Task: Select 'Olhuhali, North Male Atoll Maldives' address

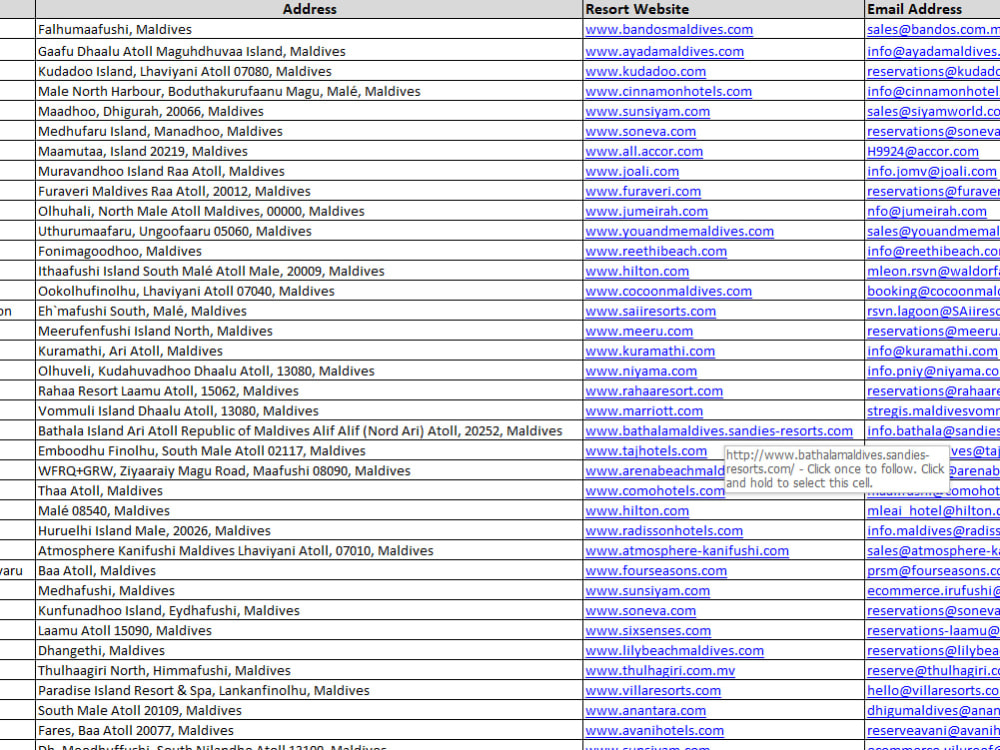Action: click(x=309, y=211)
